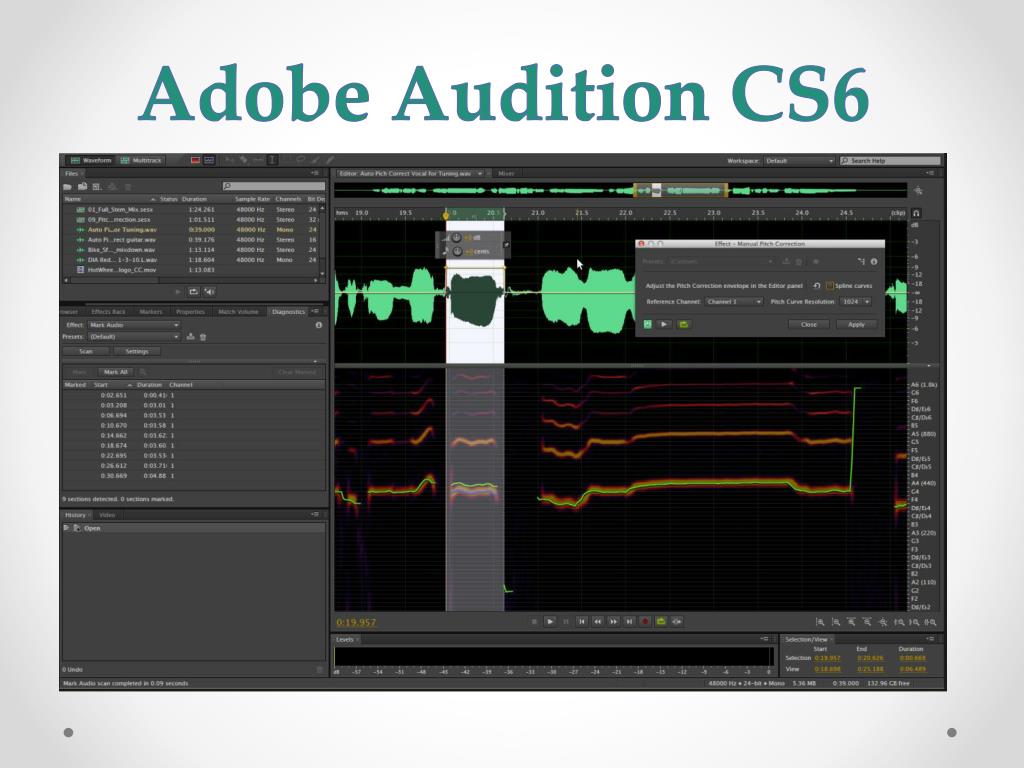Open the Workspace Default dropdown
Image resolution: width=1024 pixels, height=768 pixels.
pos(799,161)
